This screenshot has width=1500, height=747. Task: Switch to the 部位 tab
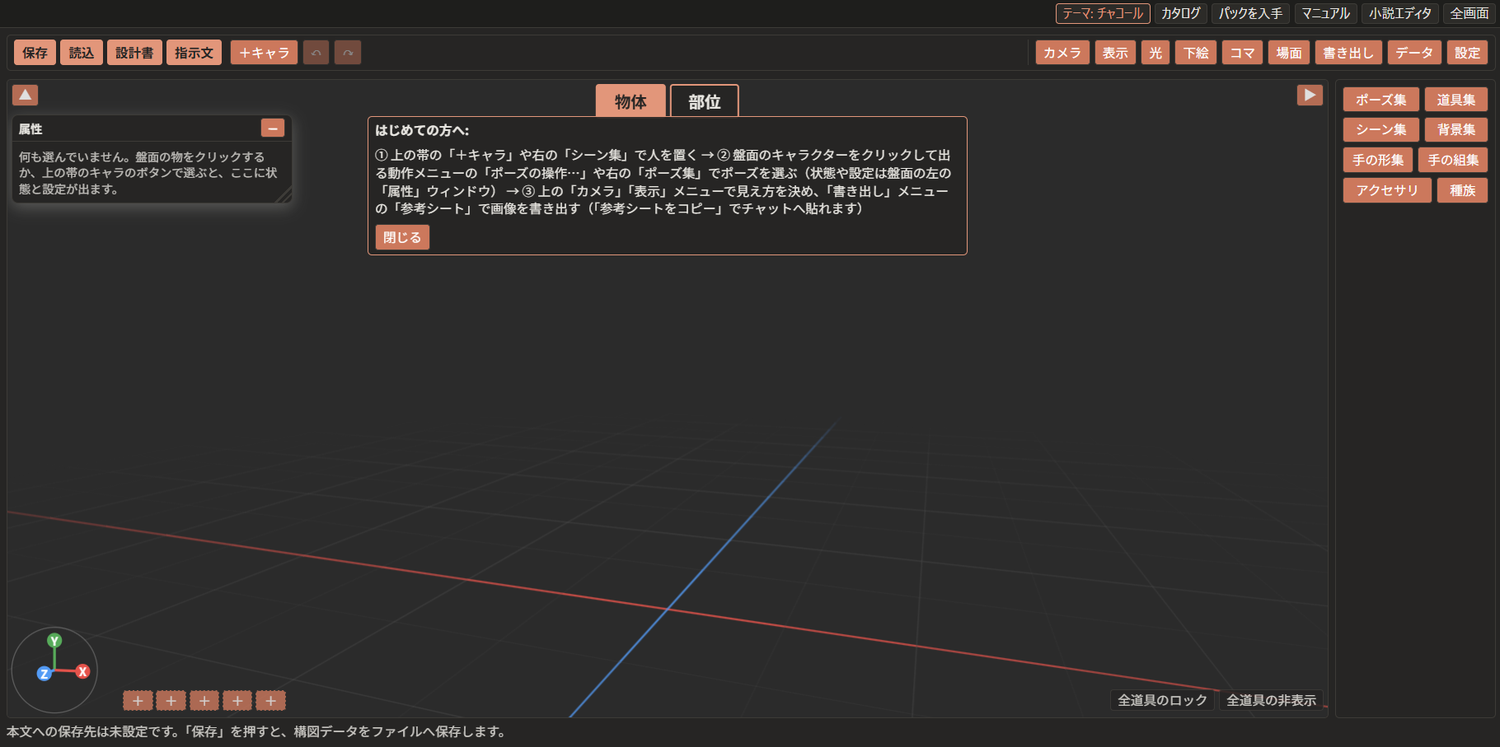coord(704,101)
